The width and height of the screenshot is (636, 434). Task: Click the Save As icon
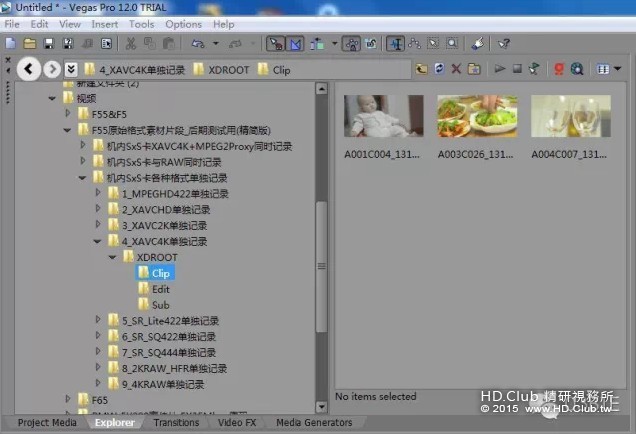coord(68,43)
